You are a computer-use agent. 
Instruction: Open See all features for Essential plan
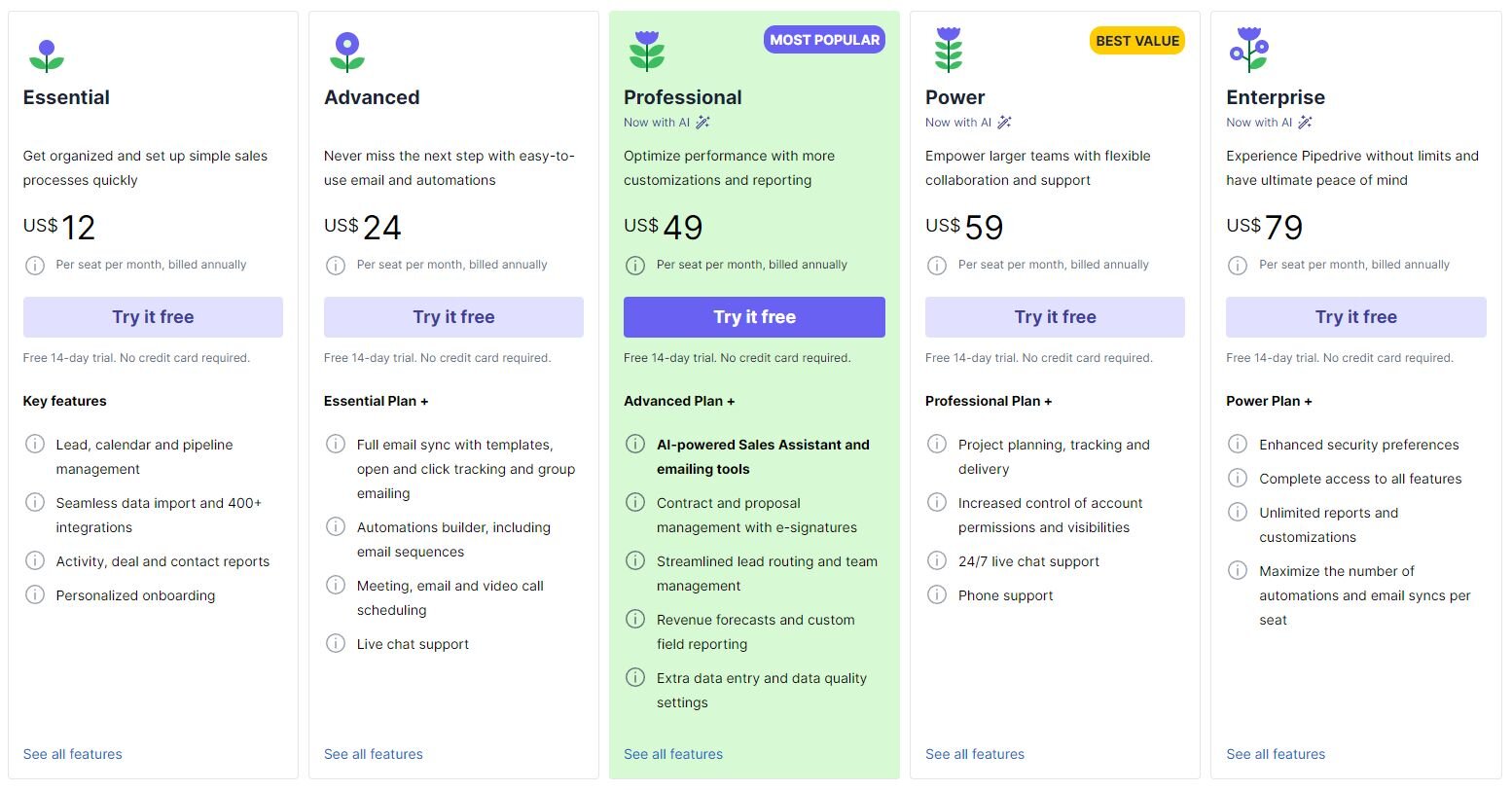click(73, 754)
